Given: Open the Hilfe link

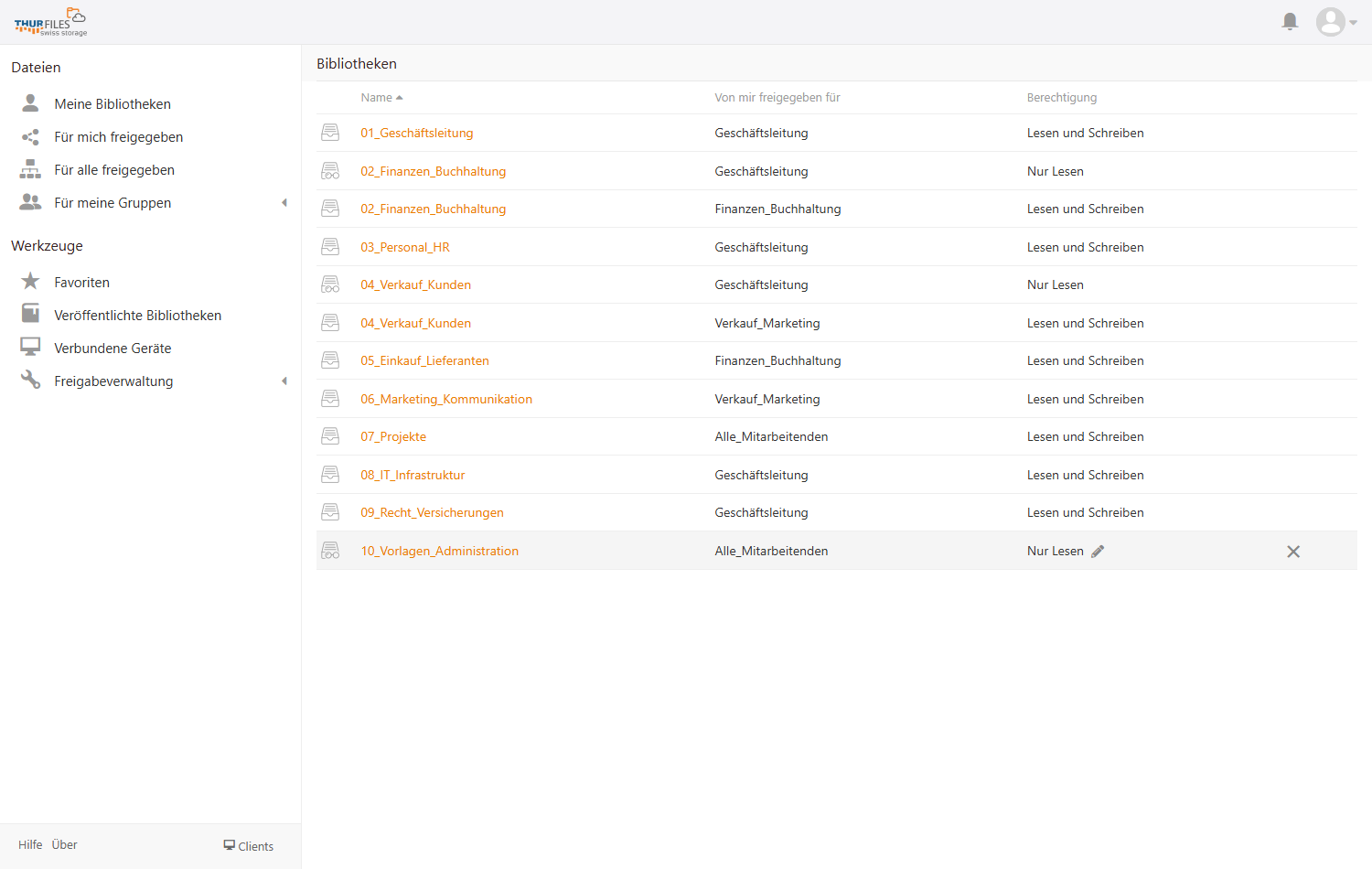Looking at the screenshot, I should (x=30, y=844).
